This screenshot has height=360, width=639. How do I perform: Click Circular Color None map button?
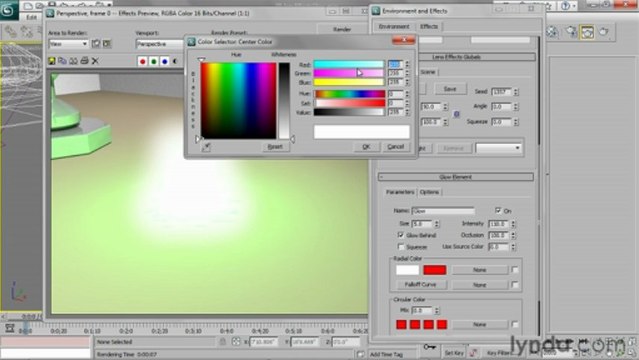(x=480, y=325)
